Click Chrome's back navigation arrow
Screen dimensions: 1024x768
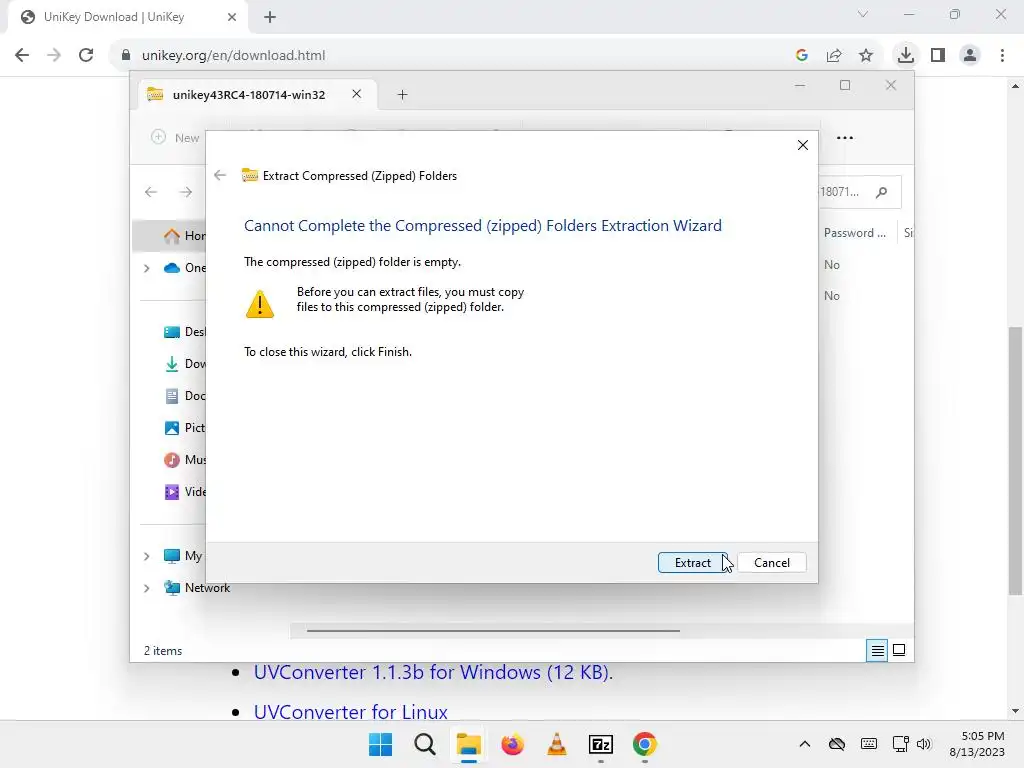pyautogui.click(x=22, y=55)
